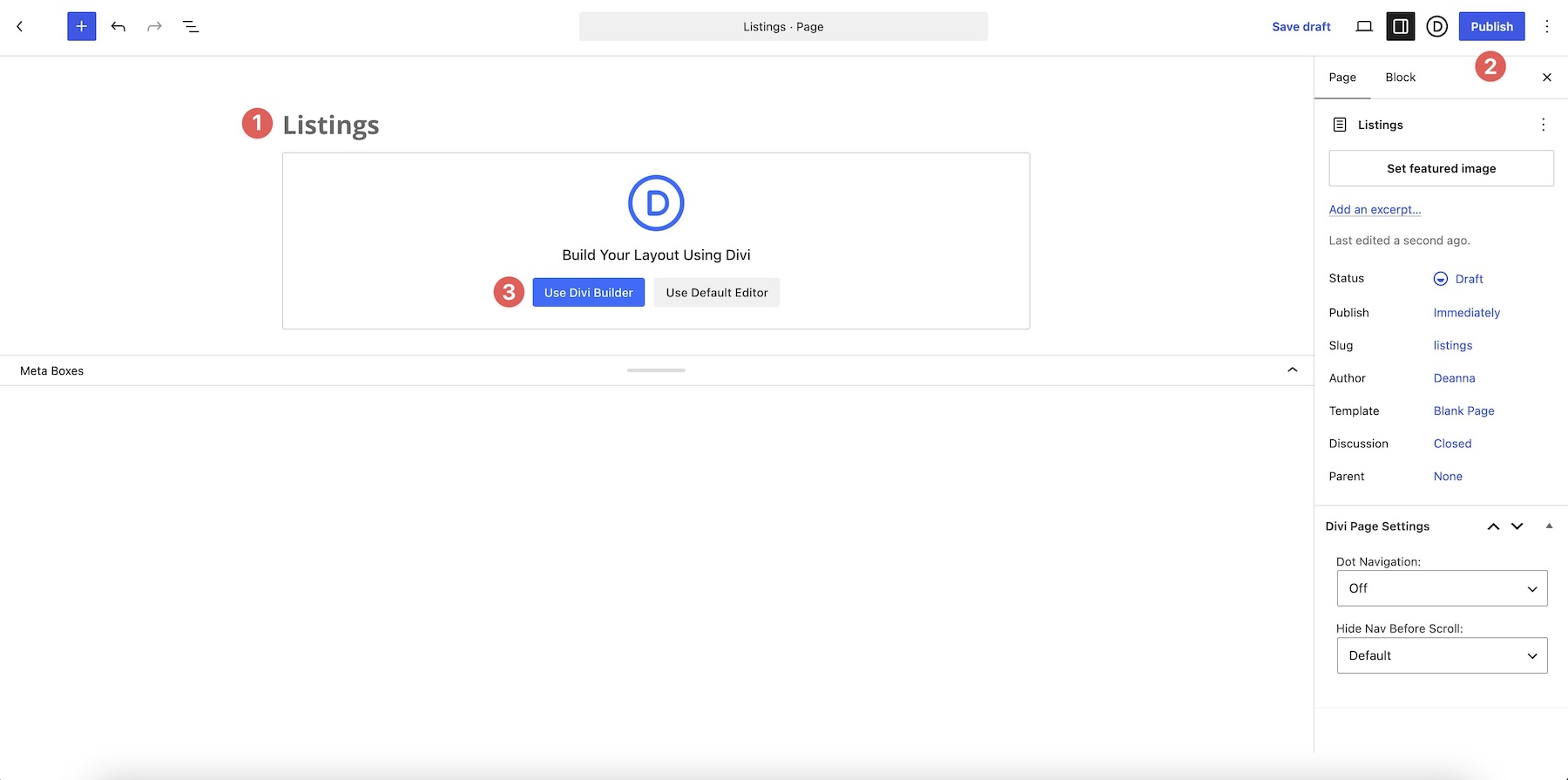Open the Dot Navigation dropdown
1568x780 pixels.
[1442, 588]
